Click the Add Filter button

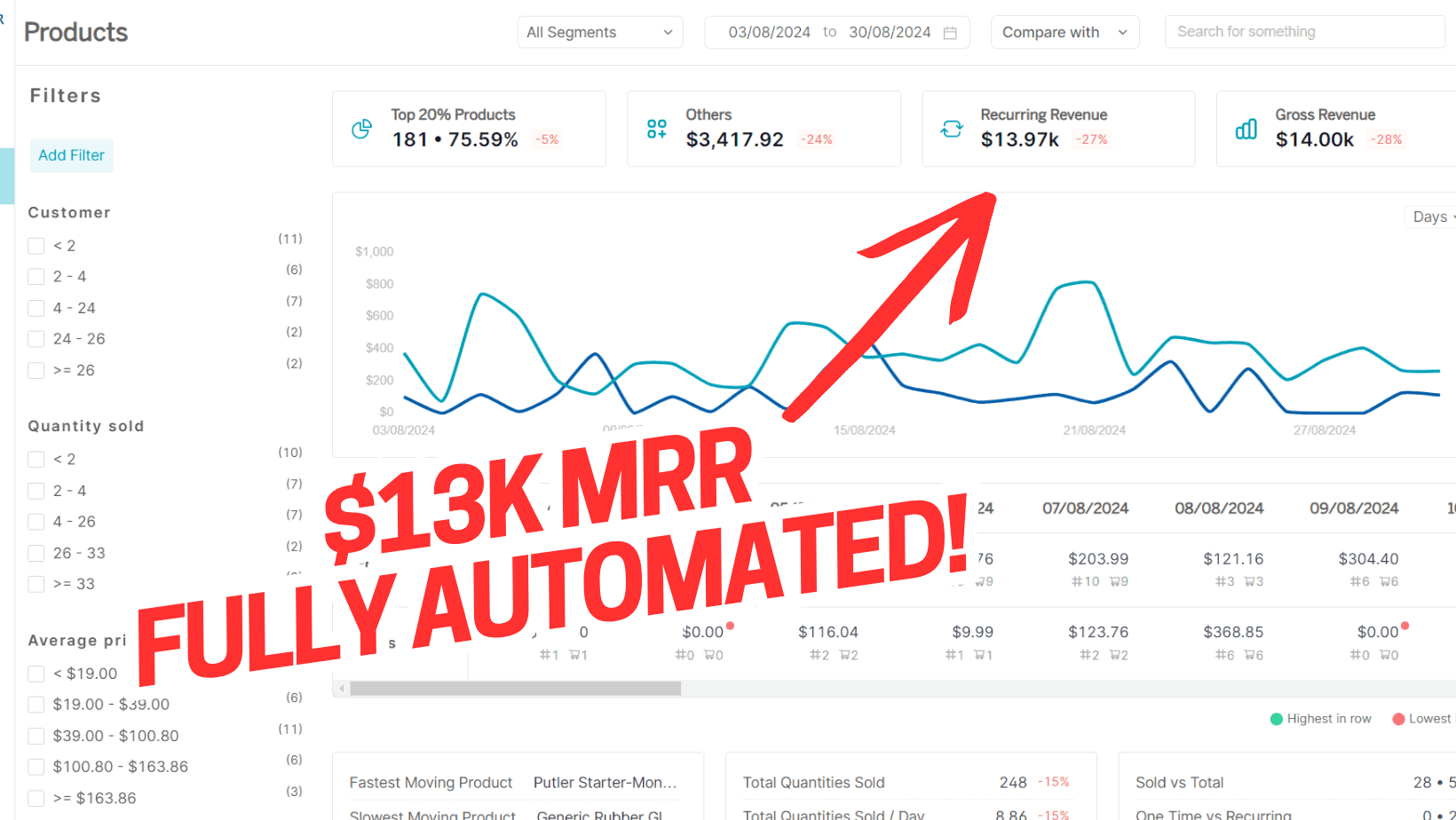coord(71,155)
